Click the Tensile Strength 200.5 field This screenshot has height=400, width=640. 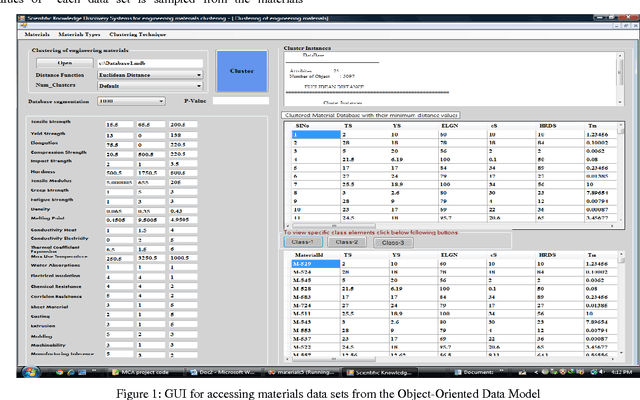tap(183, 124)
